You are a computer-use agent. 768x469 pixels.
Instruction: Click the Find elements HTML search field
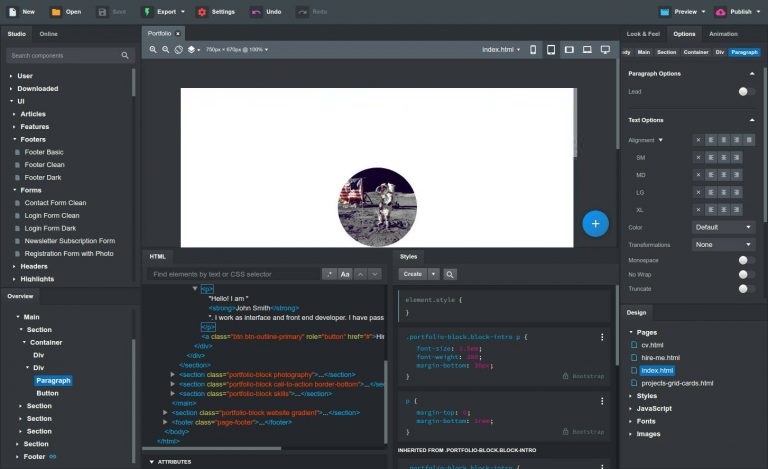point(234,274)
